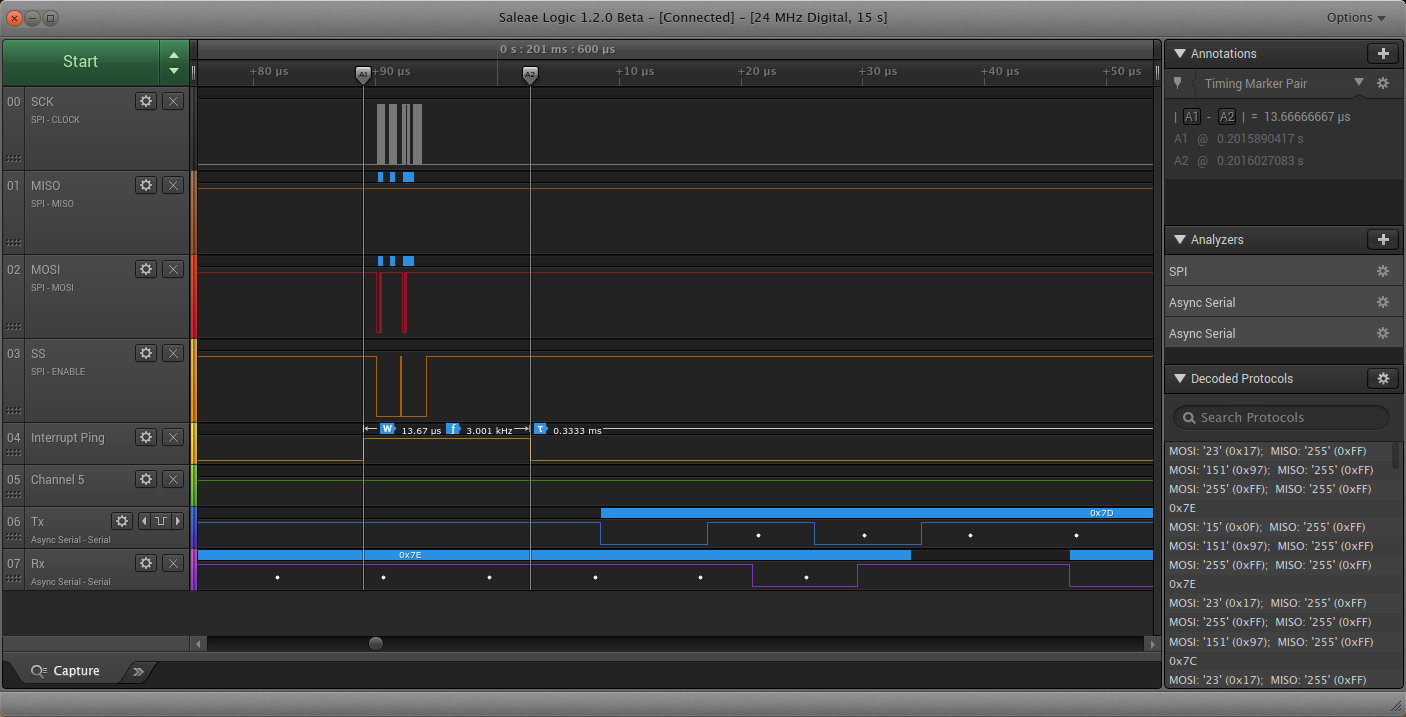Remove the MISO channel with X

click(173, 185)
